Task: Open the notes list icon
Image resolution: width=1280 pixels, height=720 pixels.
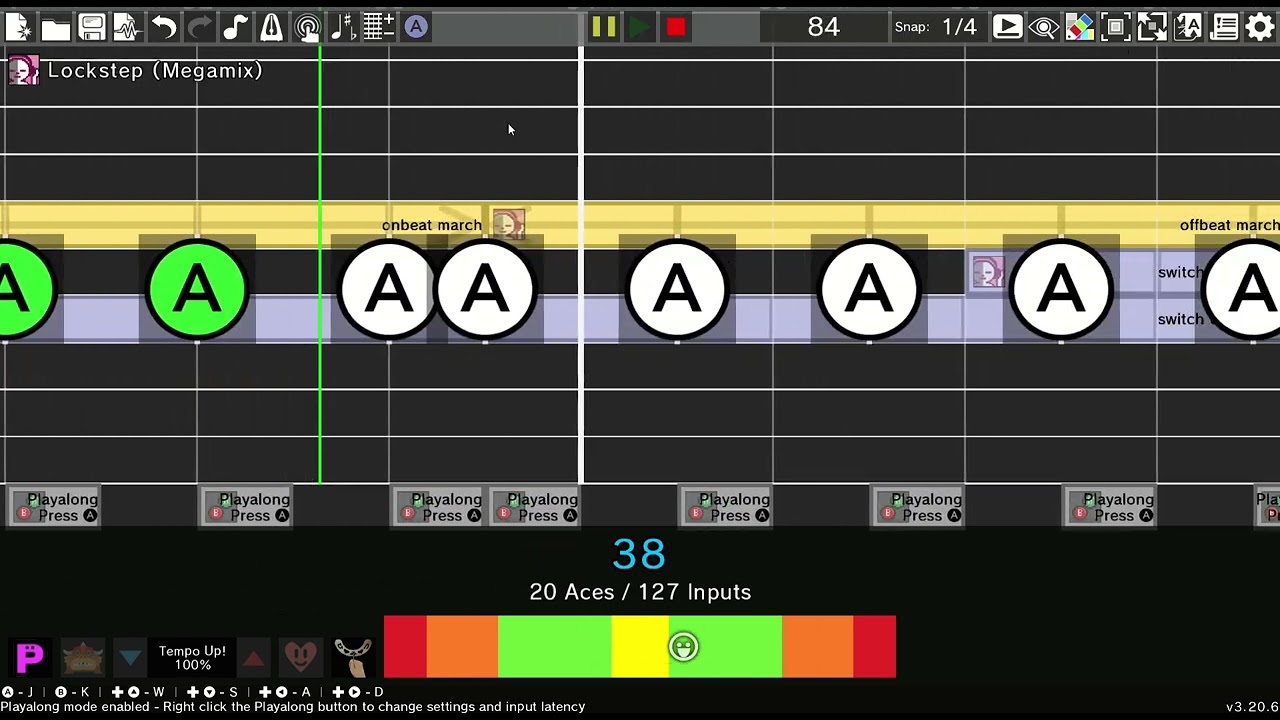Action: pos(1223,27)
